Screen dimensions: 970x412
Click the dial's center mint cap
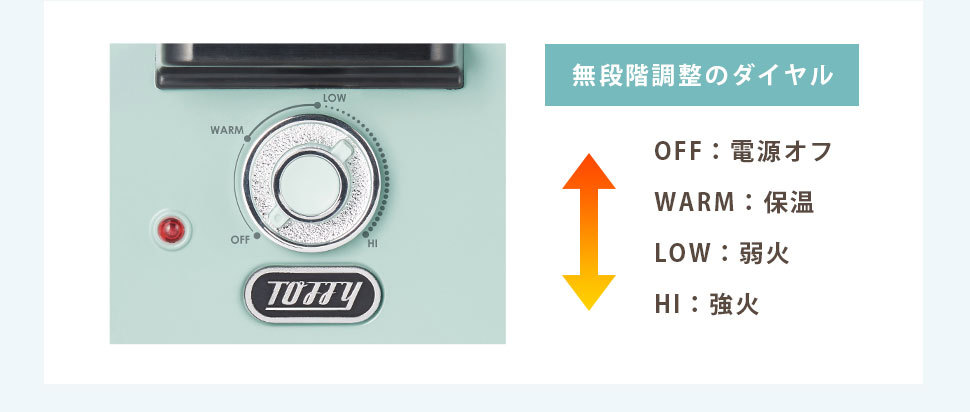tap(311, 185)
